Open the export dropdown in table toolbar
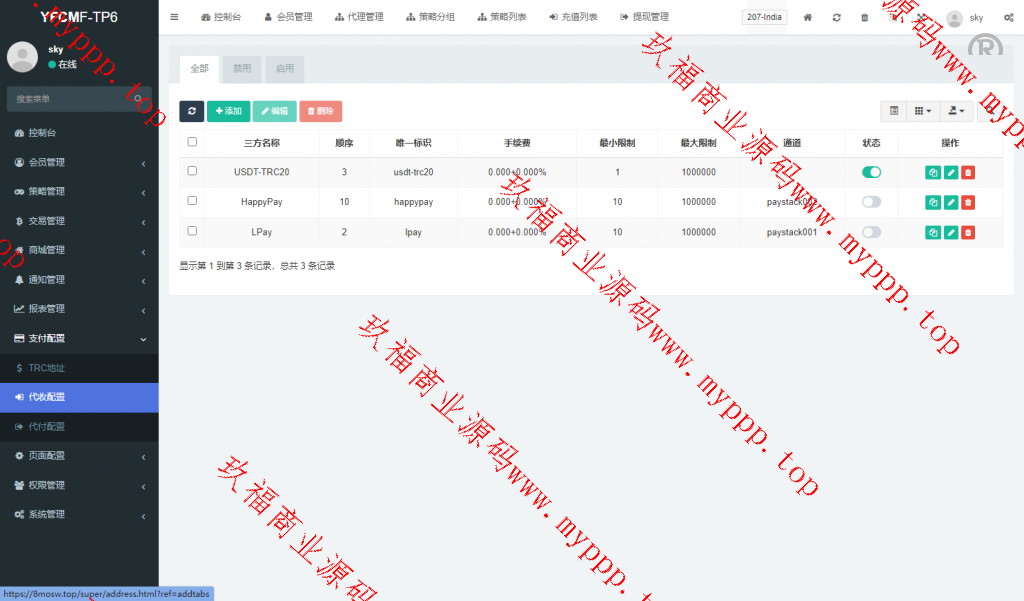Viewport: 1024px width, 601px height. coord(957,111)
